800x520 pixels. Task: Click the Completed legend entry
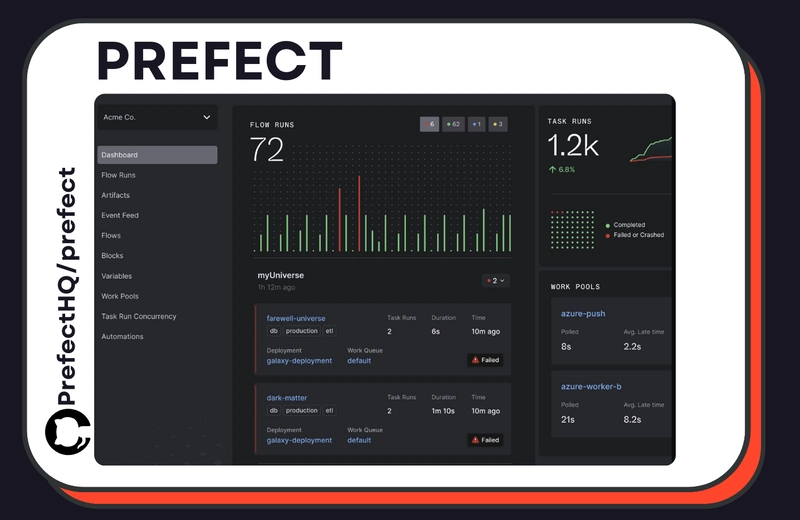tap(626, 225)
